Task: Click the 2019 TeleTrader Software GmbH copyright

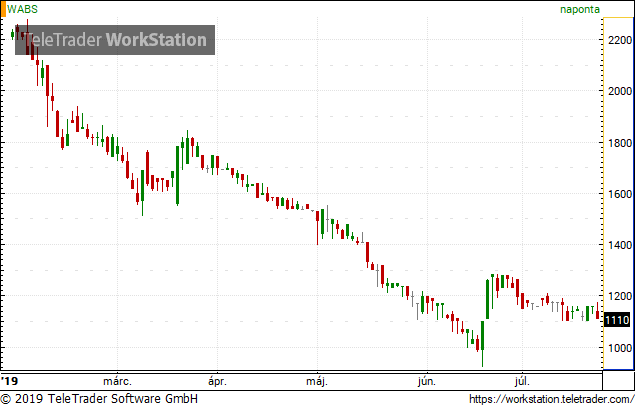Action: pyautogui.click(x=100, y=399)
